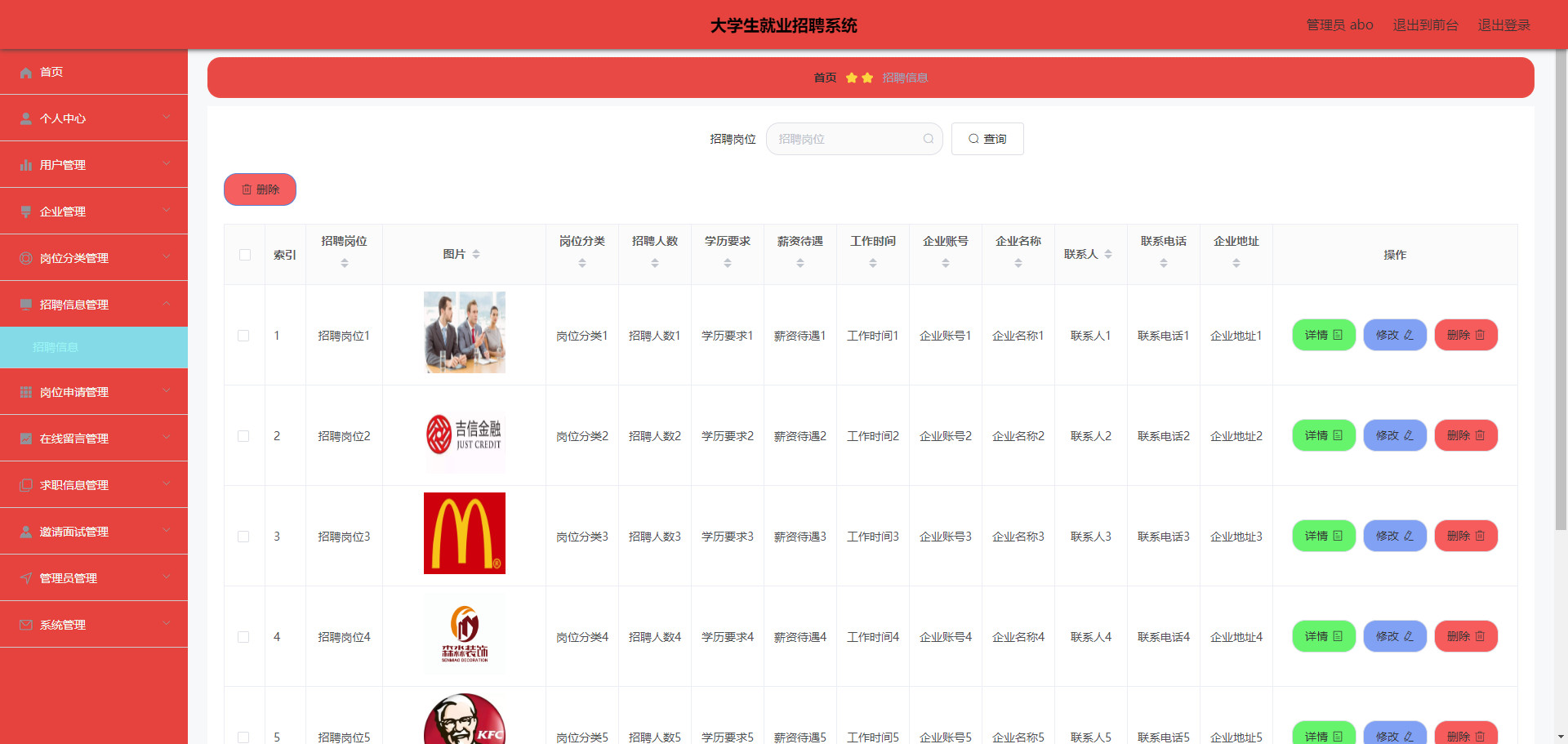This screenshot has width=1568, height=744.
Task: Click the second star icon in breadcrumb
Action: click(x=867, y=78)
